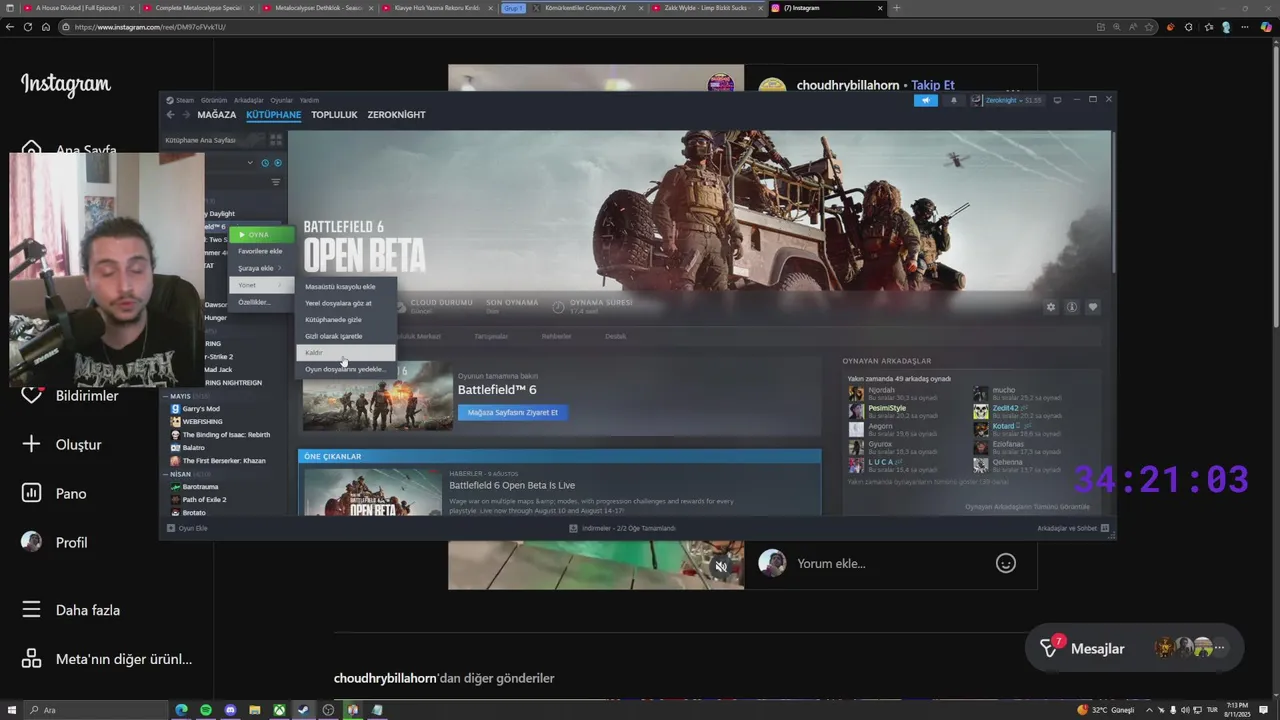
Task: Open the Arkadaşlar menu in Steam
Action: click(x=249, y=100)
